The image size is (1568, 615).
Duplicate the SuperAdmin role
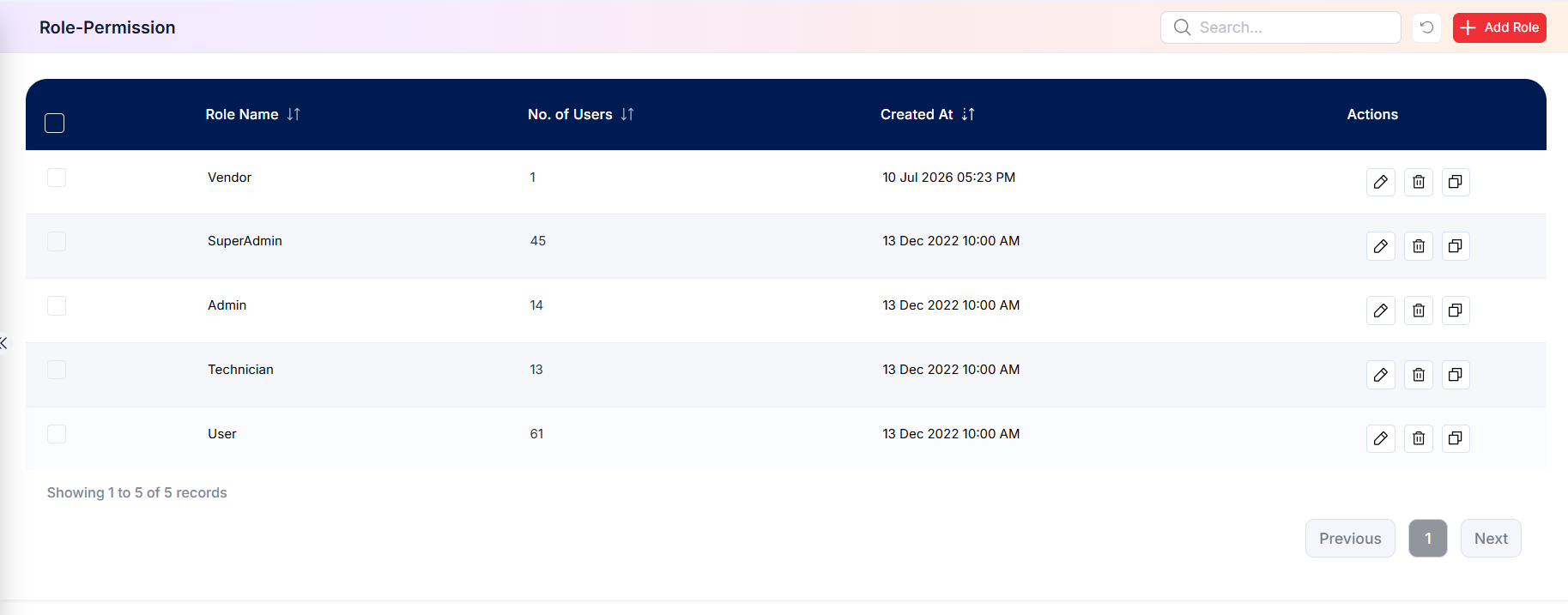tap(1456, 246)
